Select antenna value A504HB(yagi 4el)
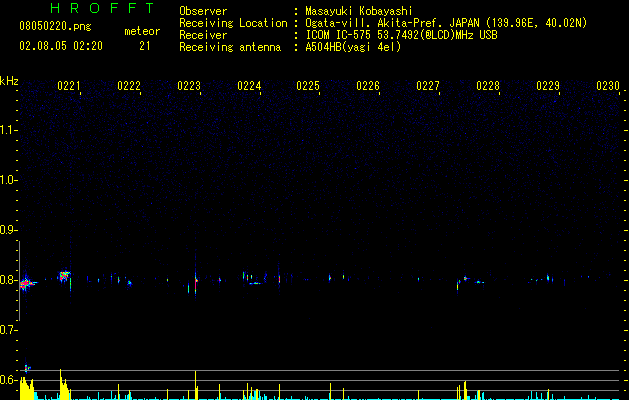 pos(353,47)
